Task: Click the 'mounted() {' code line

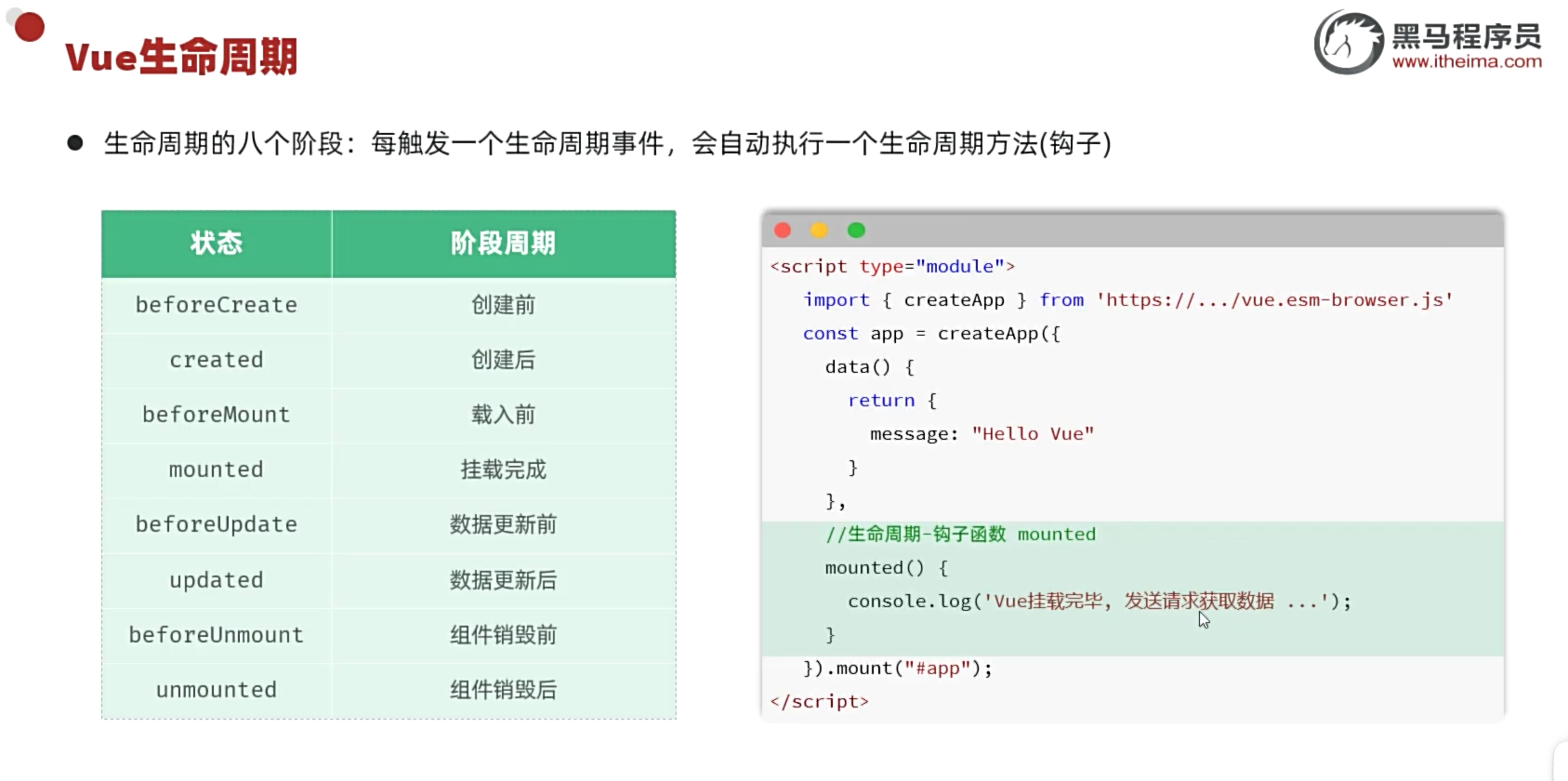Action: 887,568
